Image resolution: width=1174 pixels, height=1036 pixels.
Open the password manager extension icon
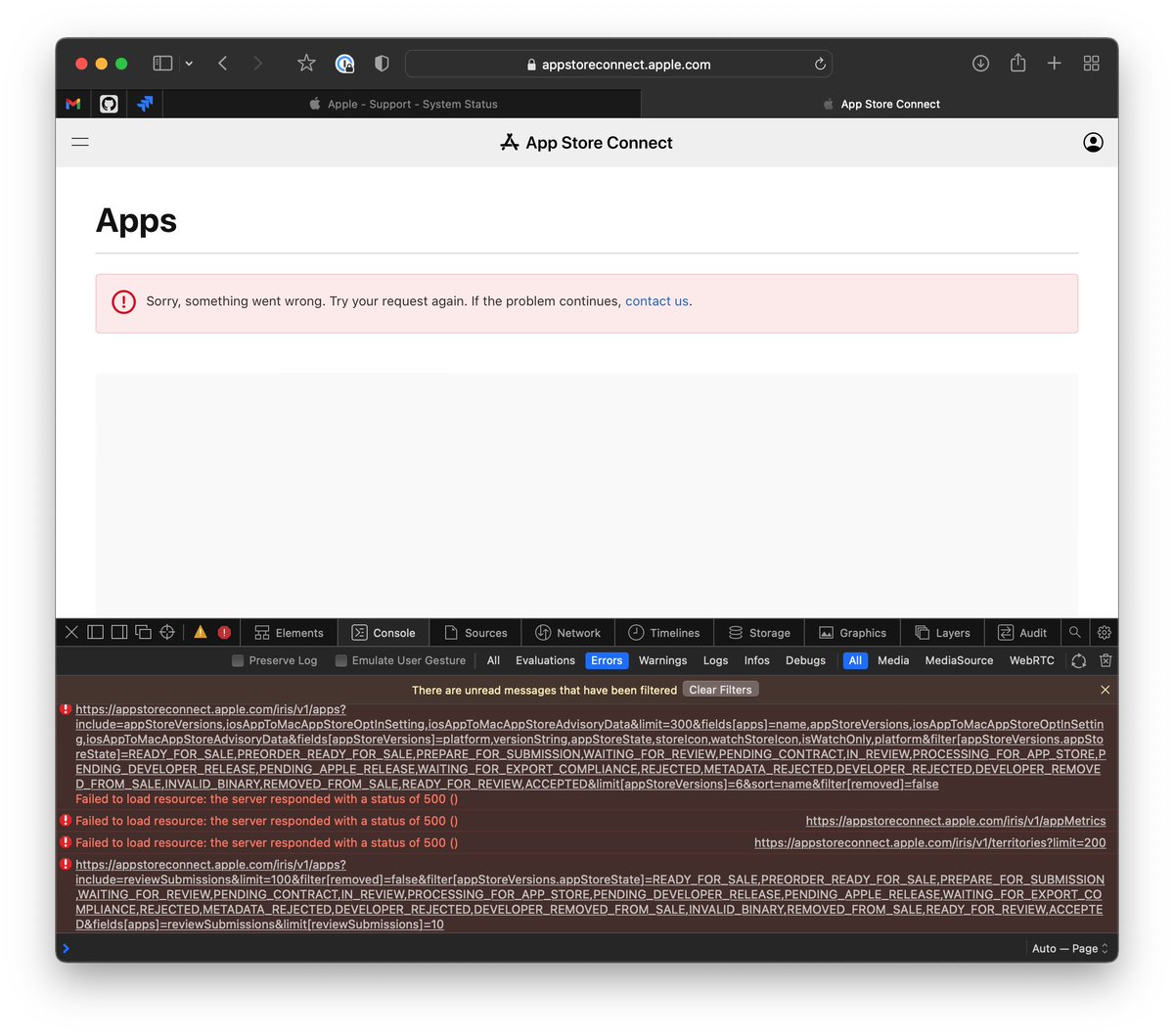344,64
